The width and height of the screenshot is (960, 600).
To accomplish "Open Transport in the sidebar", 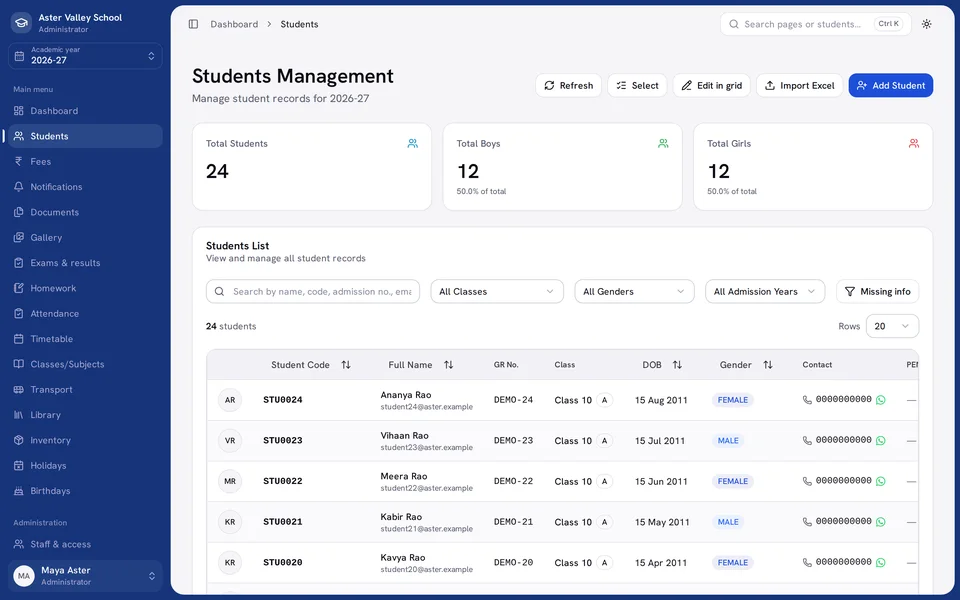I will [85, 389].
